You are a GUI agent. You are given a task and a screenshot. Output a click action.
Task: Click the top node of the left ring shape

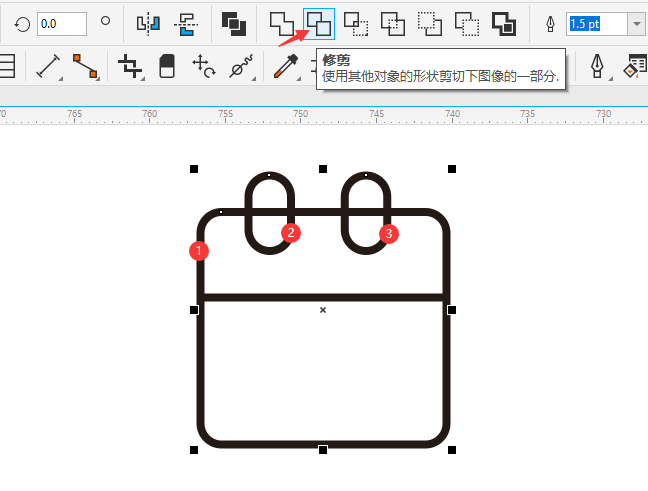269,175
